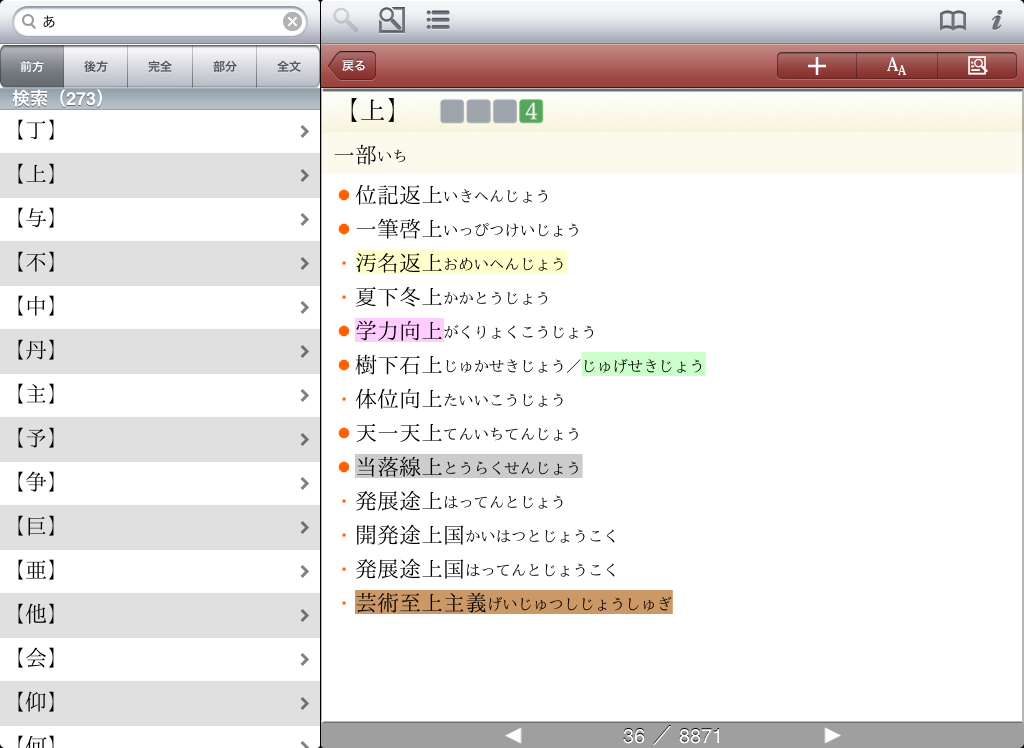This screenshot has height=748, width=1024.
Task: Open the bookmarks book icon
Action: coord(953,21)
